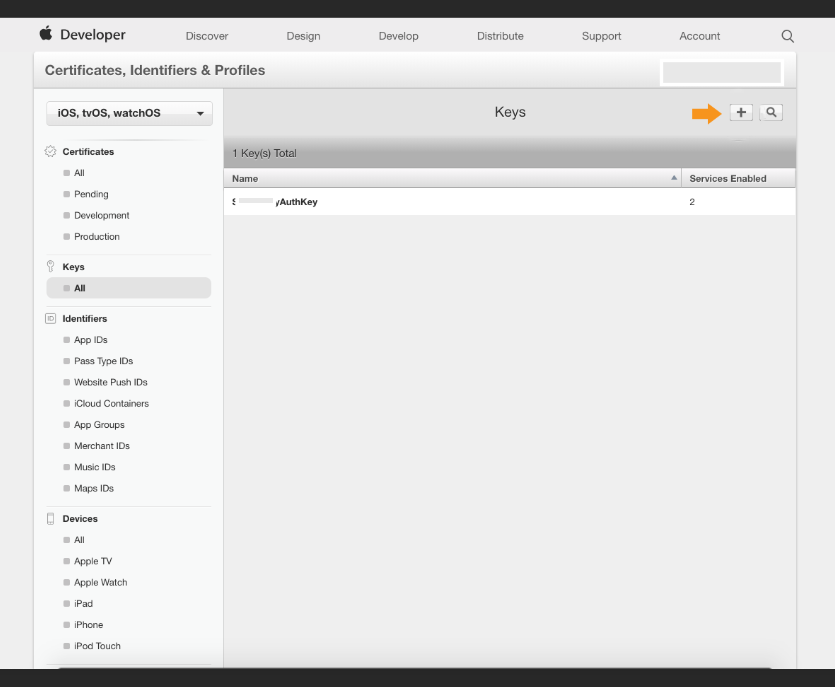835x687 pixels.
Task: Click the Certificates gear icon
Action: (52, 152)
